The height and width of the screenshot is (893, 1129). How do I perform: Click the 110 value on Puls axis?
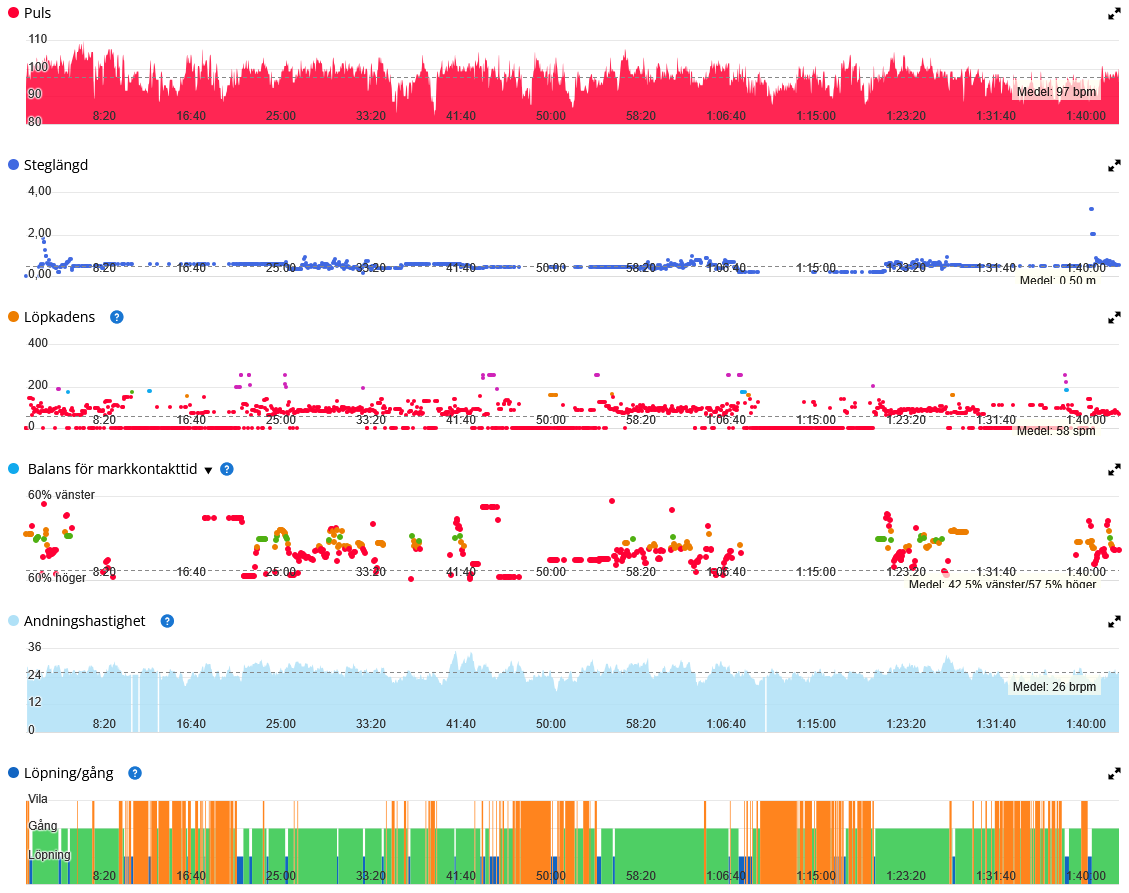37,39
